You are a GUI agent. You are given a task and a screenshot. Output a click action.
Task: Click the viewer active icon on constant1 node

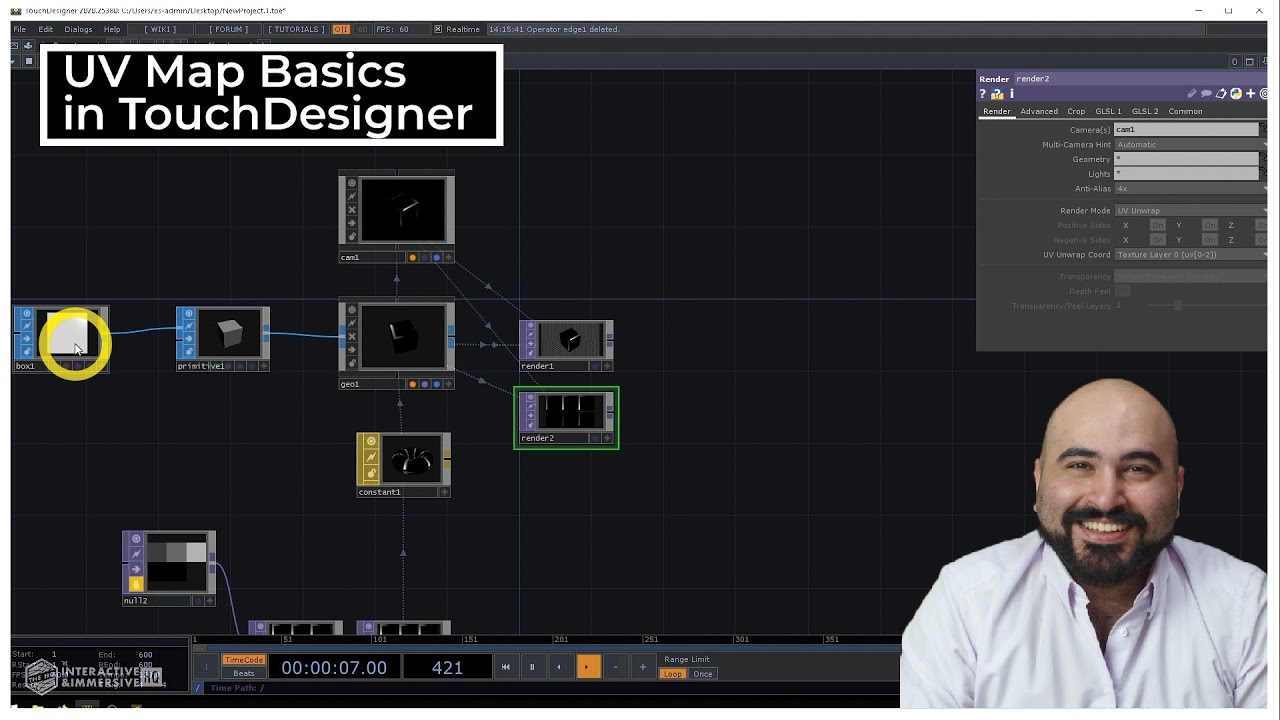371,441
